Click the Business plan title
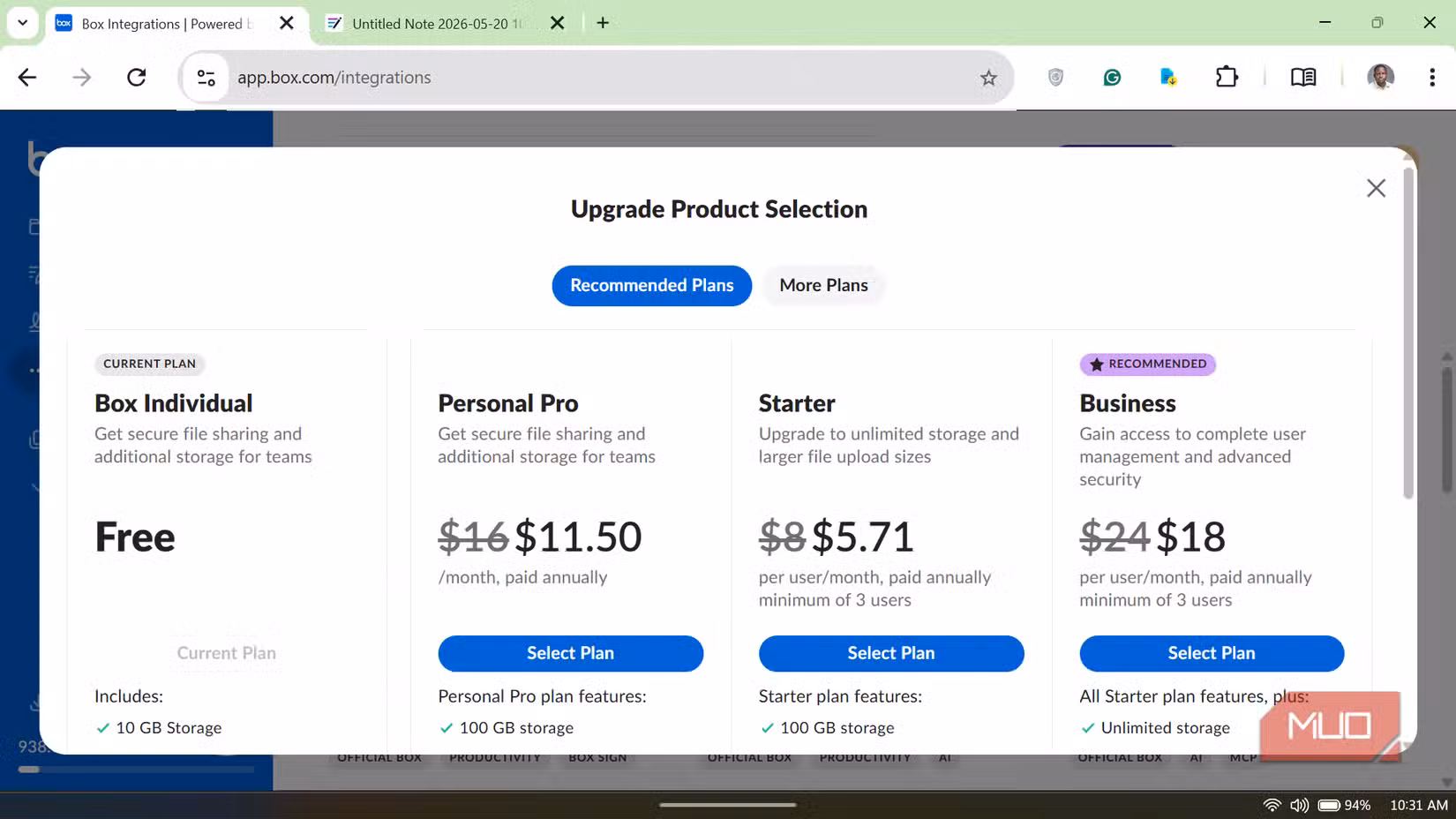1456x819 pixels. [1128, 403]
